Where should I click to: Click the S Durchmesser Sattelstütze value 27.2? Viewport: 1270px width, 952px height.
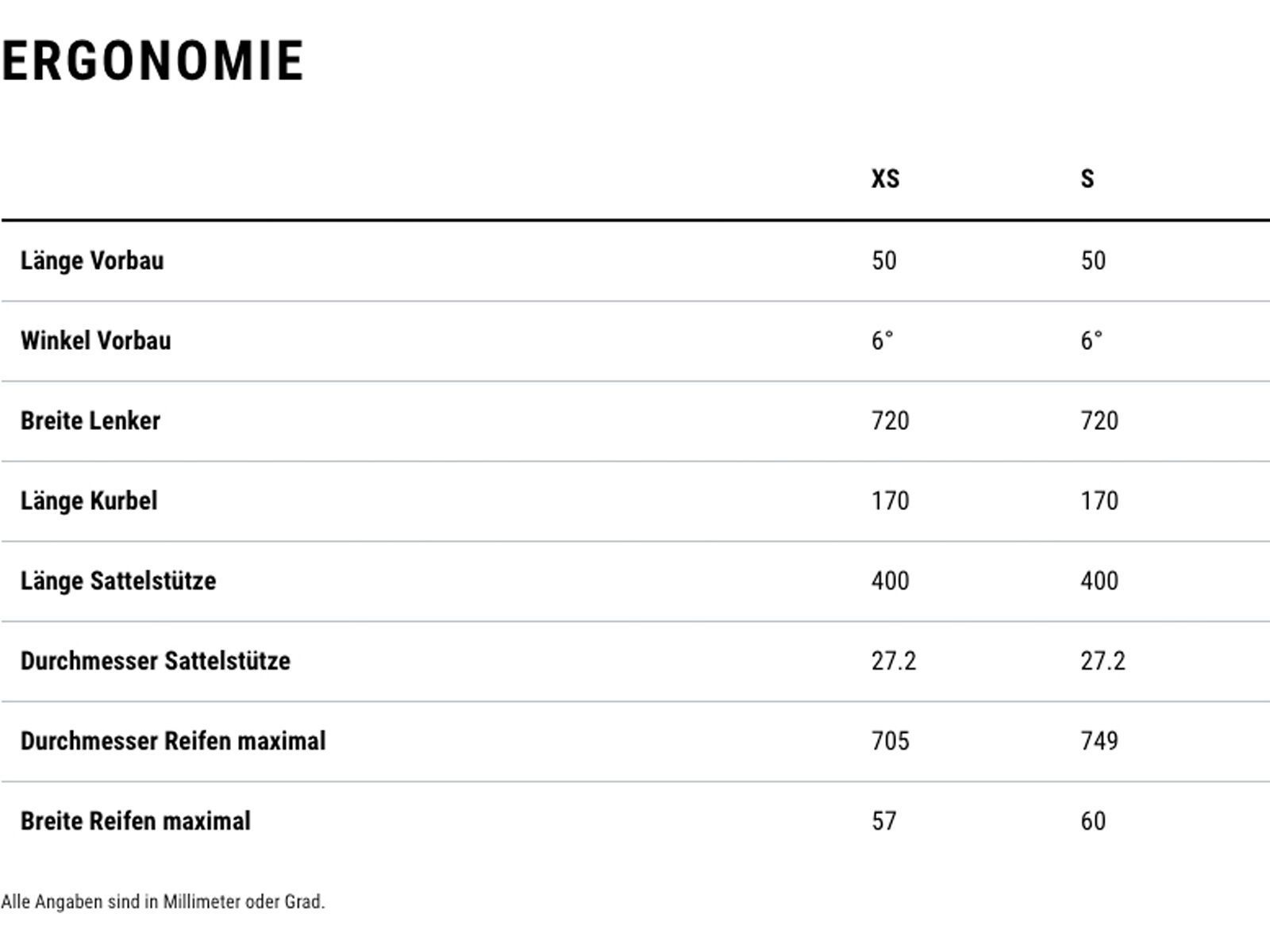coord(1103,662)
